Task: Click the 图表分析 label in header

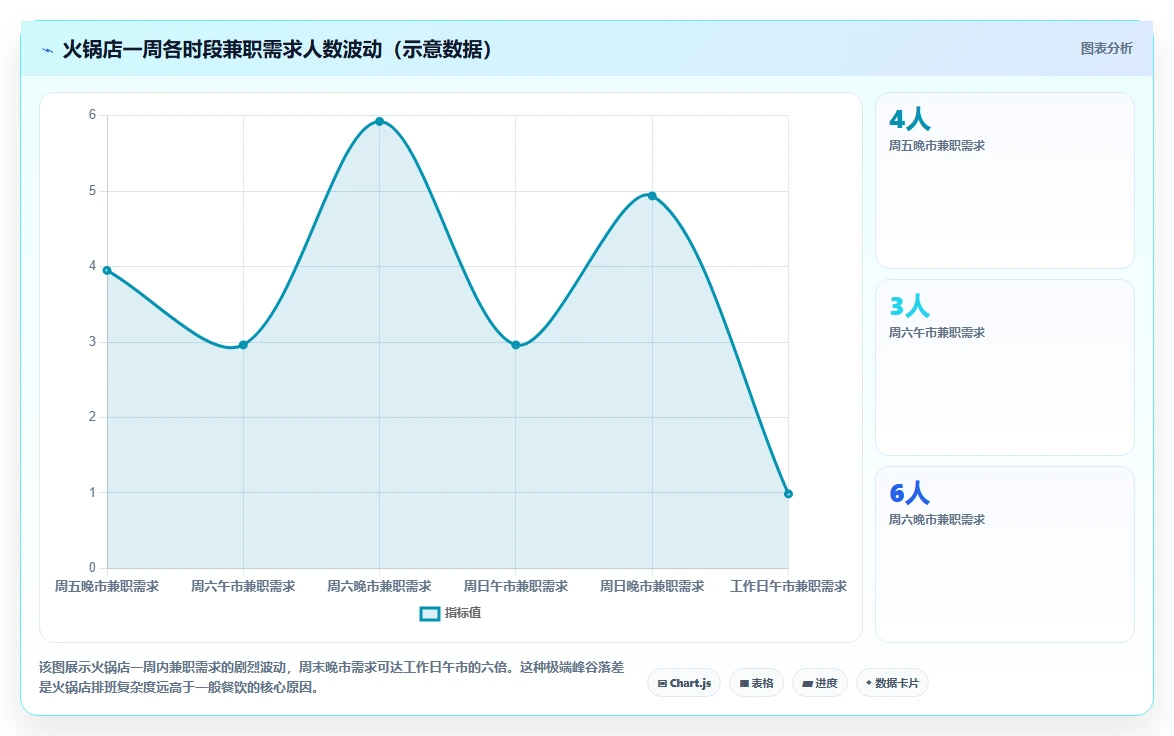Action: 1106,49
